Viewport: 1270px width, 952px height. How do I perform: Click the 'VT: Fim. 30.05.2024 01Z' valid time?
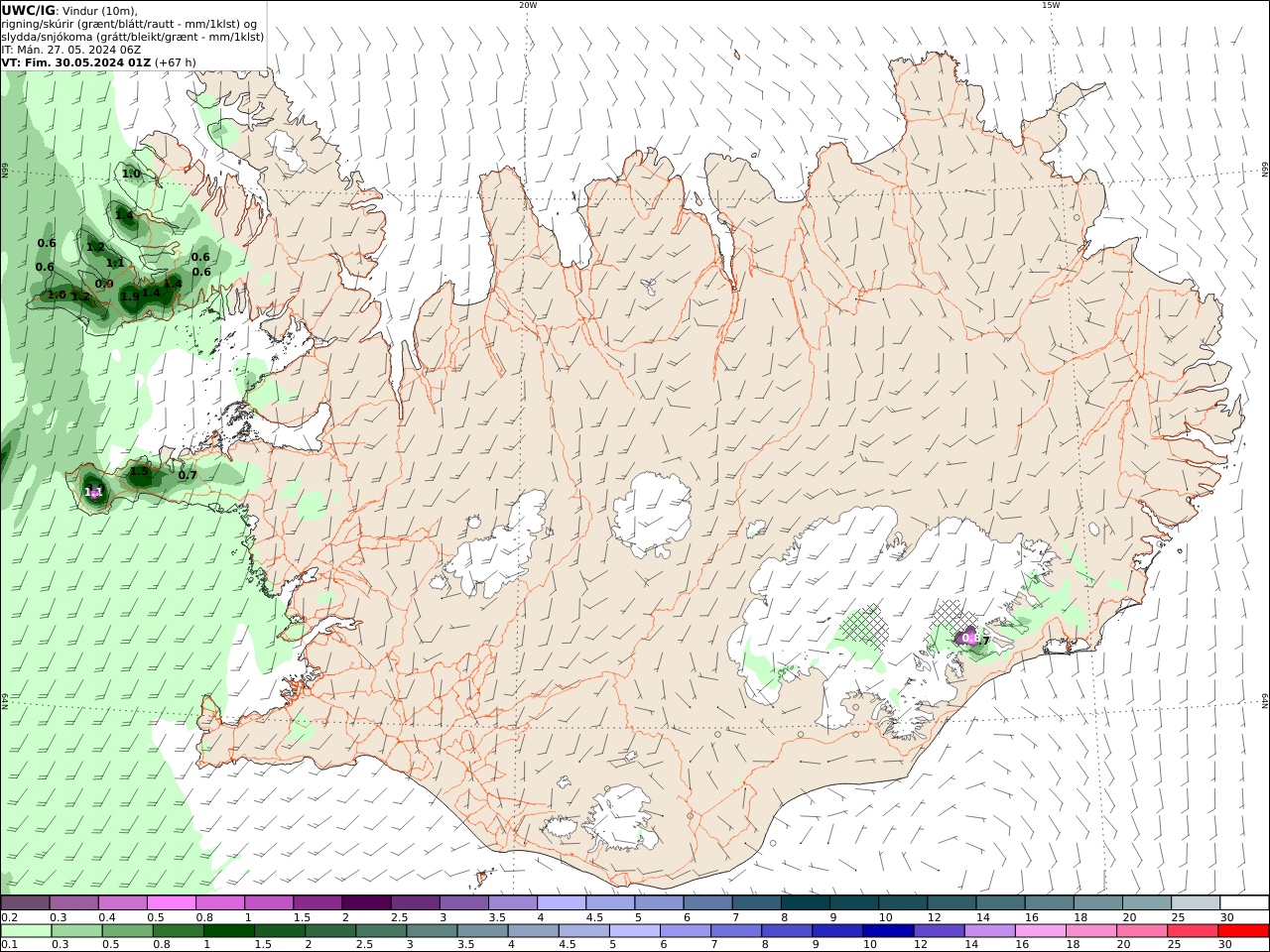[x=75, y=62]
